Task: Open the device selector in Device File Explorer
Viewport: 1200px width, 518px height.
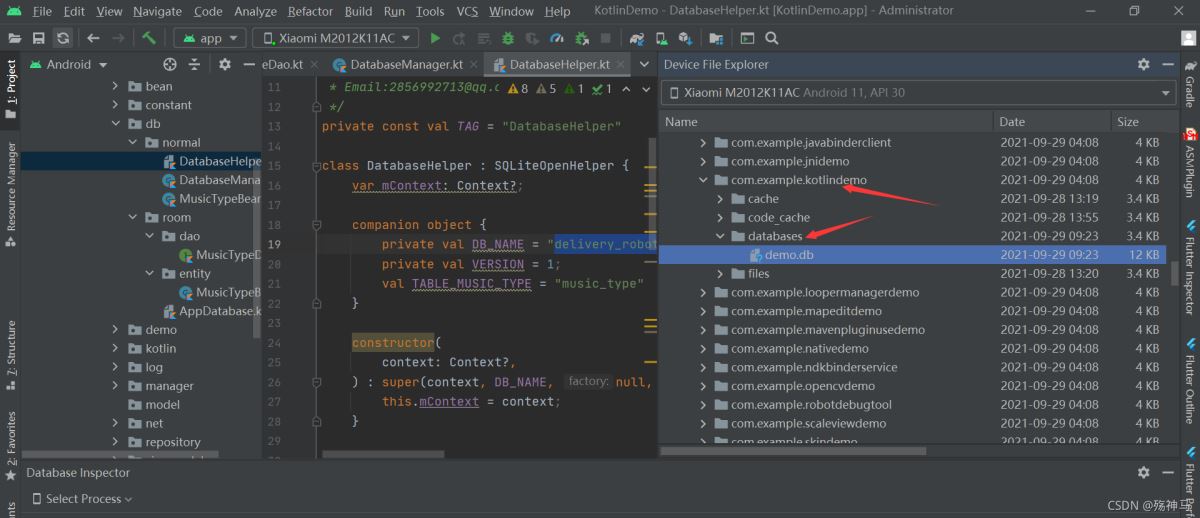Action: 919,92
